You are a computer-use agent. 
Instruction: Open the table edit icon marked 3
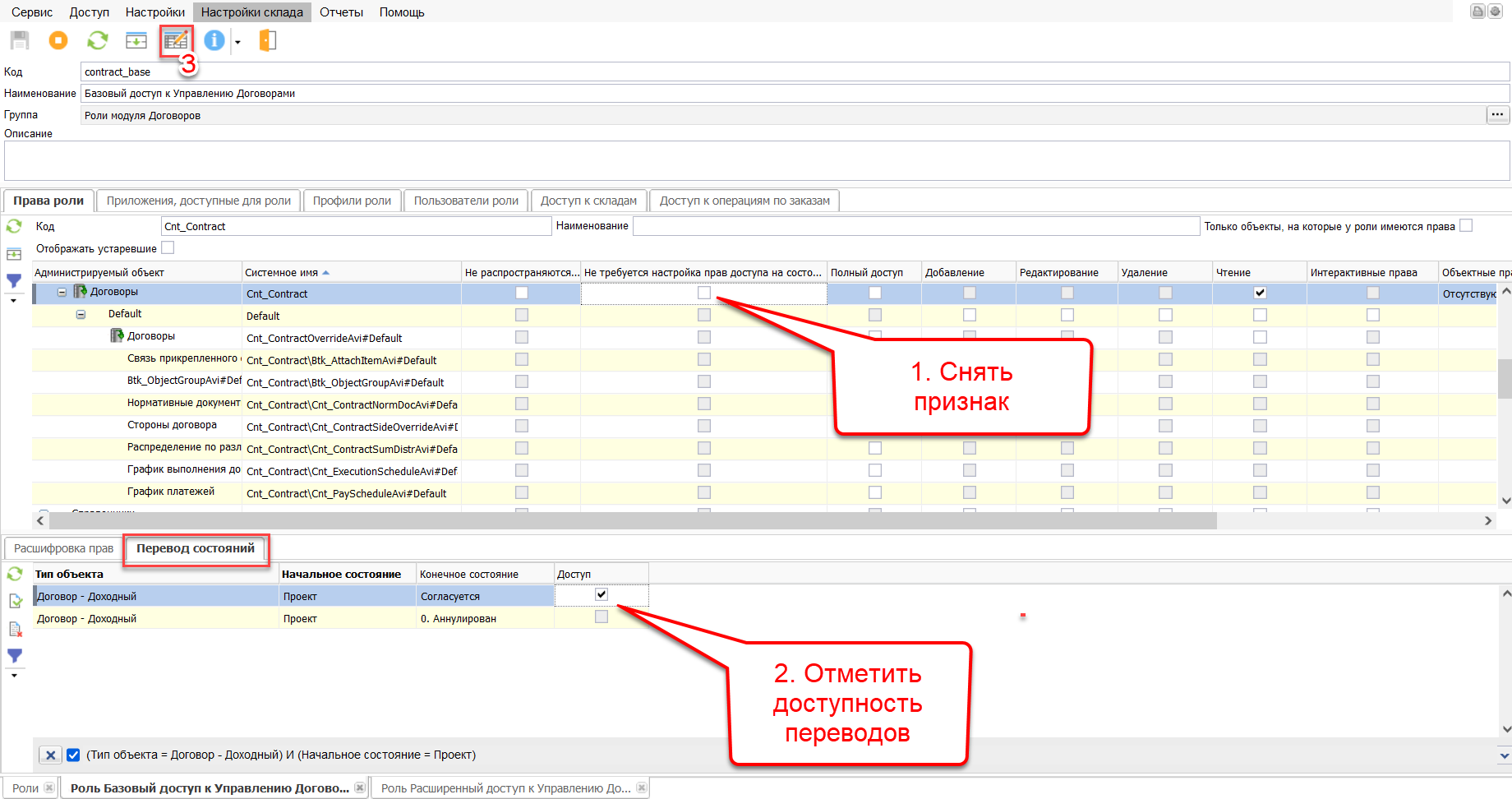tap(176, 40)
